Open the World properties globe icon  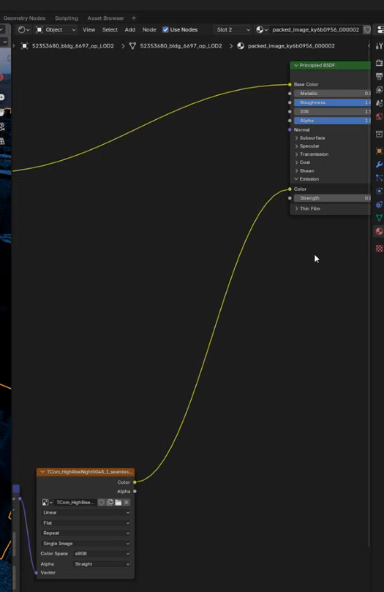click(379, 117)
